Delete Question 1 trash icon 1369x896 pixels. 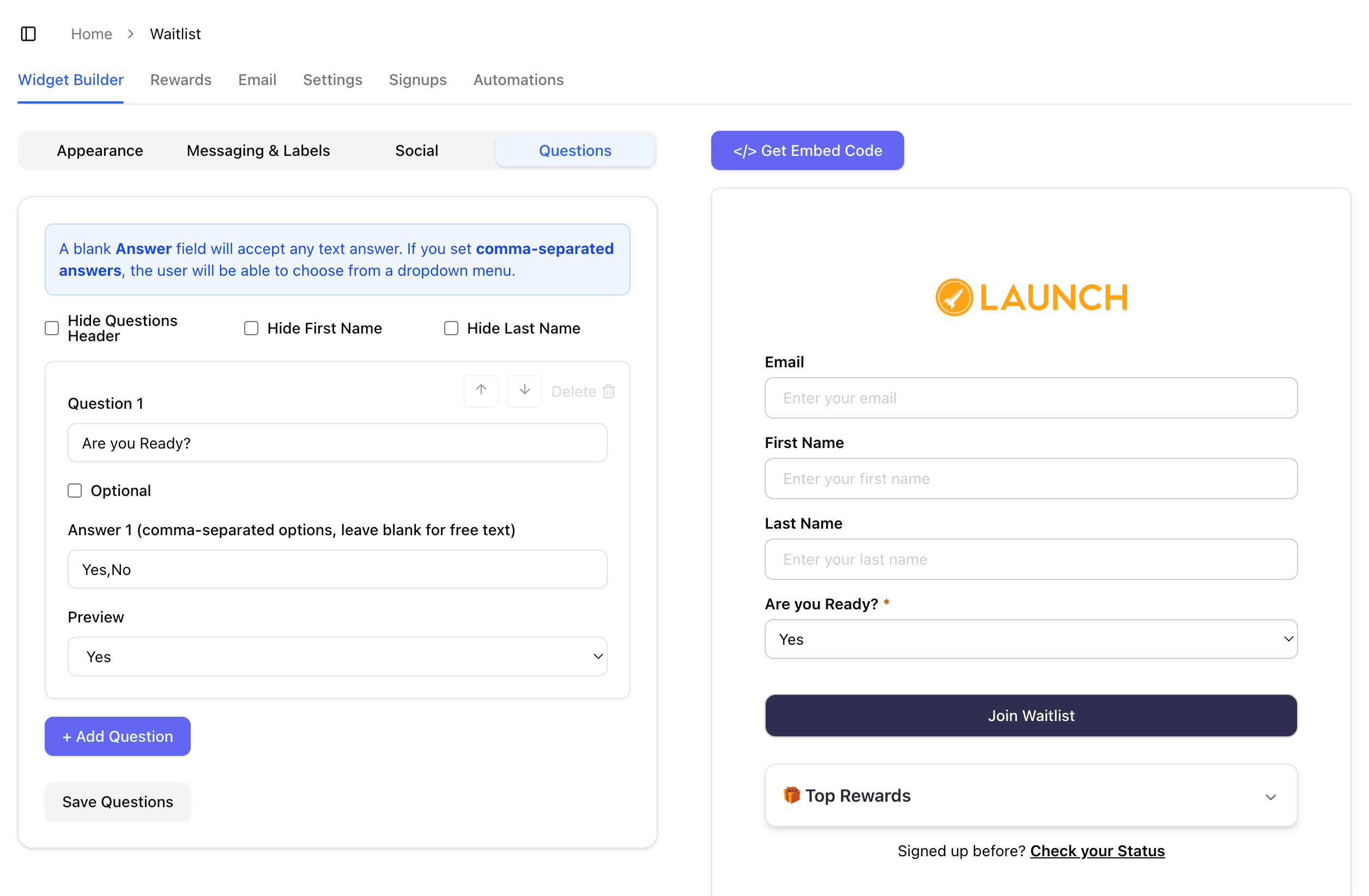pyautogui.click(x=609, y=392)
